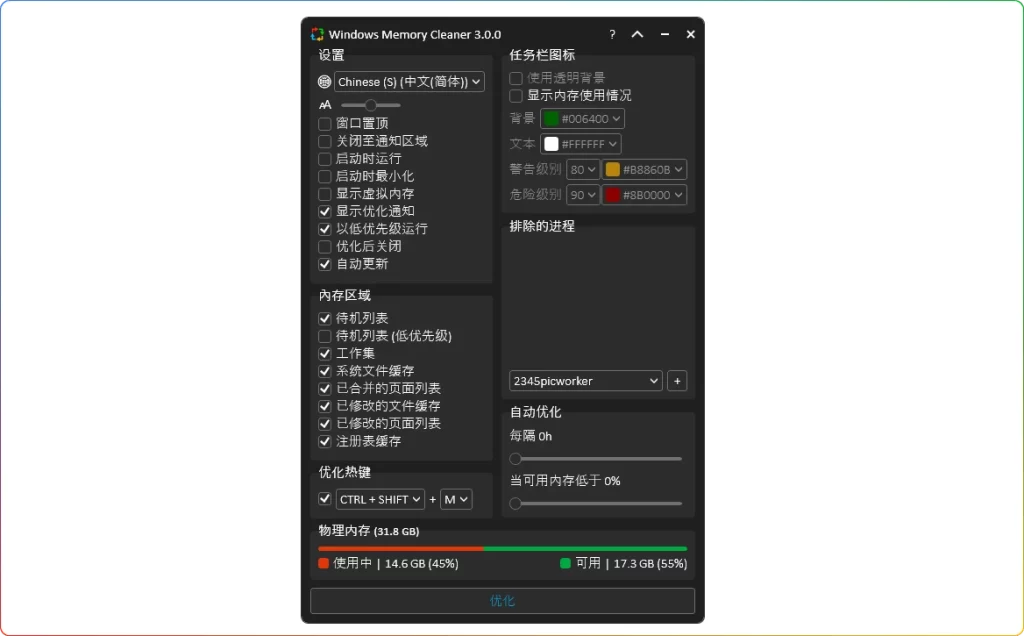1024x636 pixels.
Task: Disable 以低优先级运行 checkbox
Action: pos(325,229)
